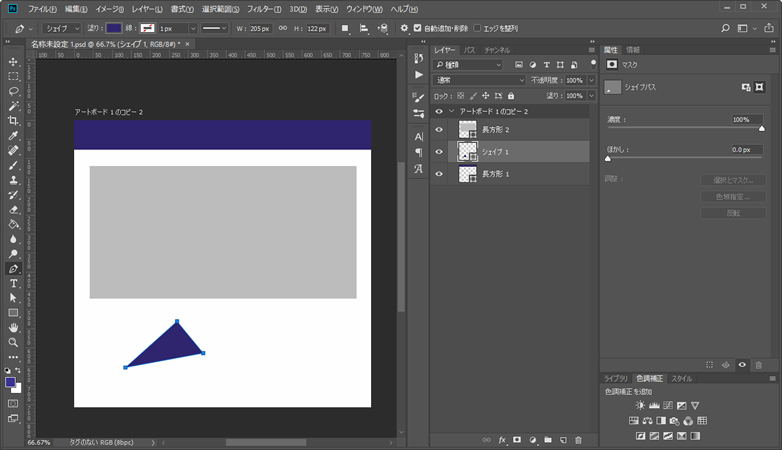Click the W width input field

[259, 28]
